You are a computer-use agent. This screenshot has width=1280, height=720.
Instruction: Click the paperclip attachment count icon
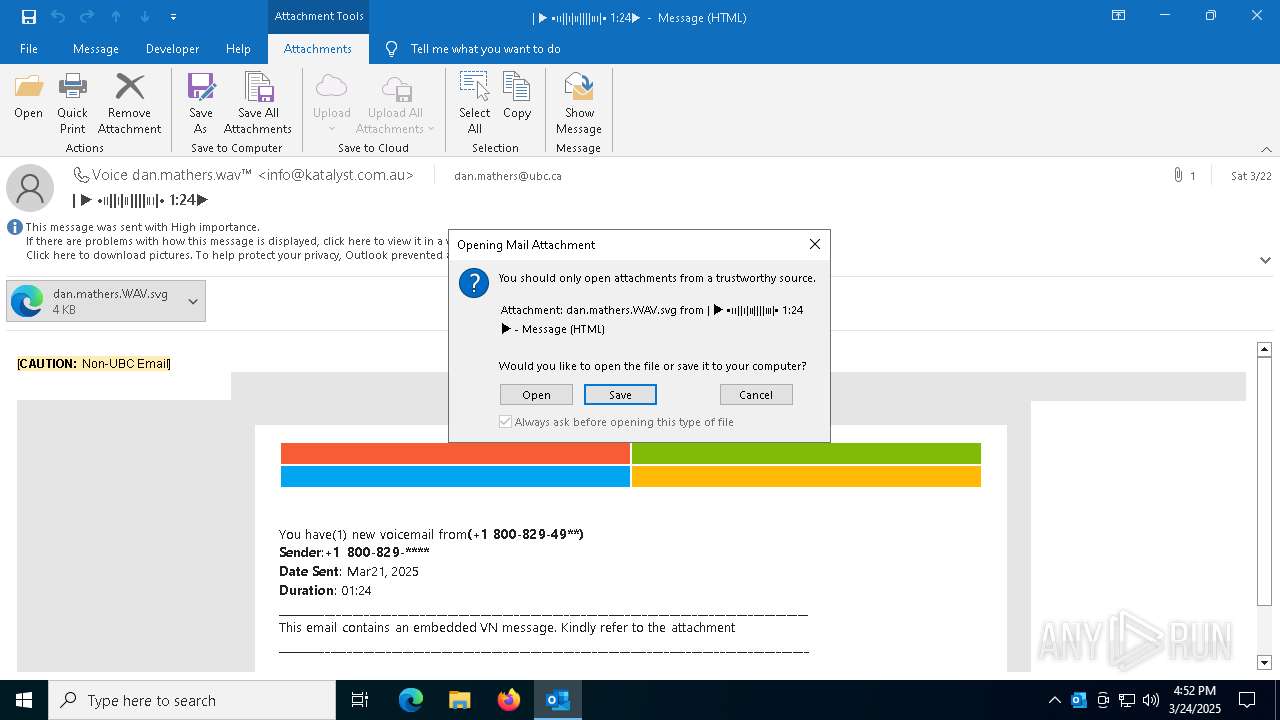tap(1178, 175)
